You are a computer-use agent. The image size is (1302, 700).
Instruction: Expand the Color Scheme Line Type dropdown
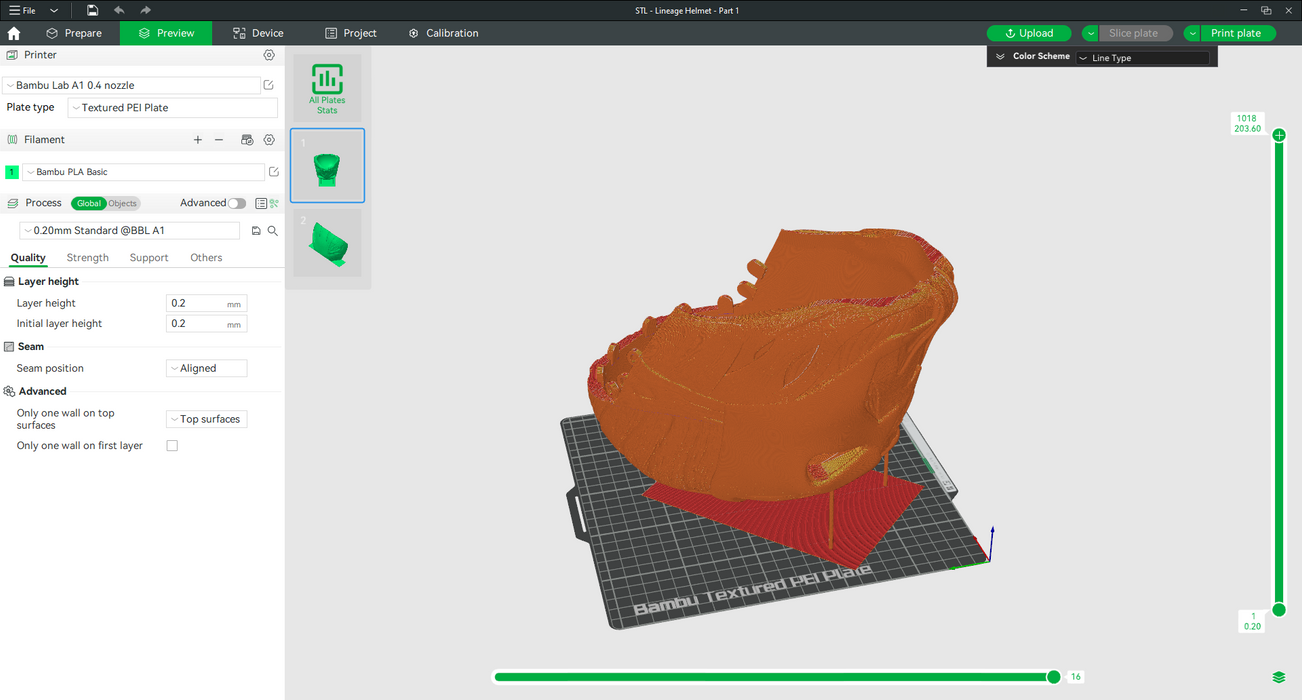[1142, 58]
